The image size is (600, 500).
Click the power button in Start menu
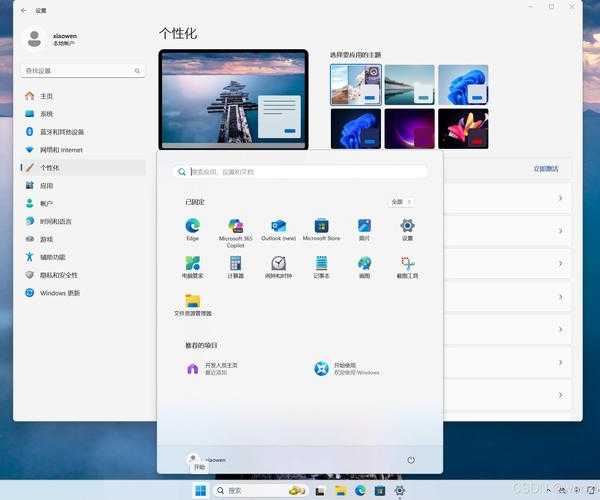tap(410, 460)
